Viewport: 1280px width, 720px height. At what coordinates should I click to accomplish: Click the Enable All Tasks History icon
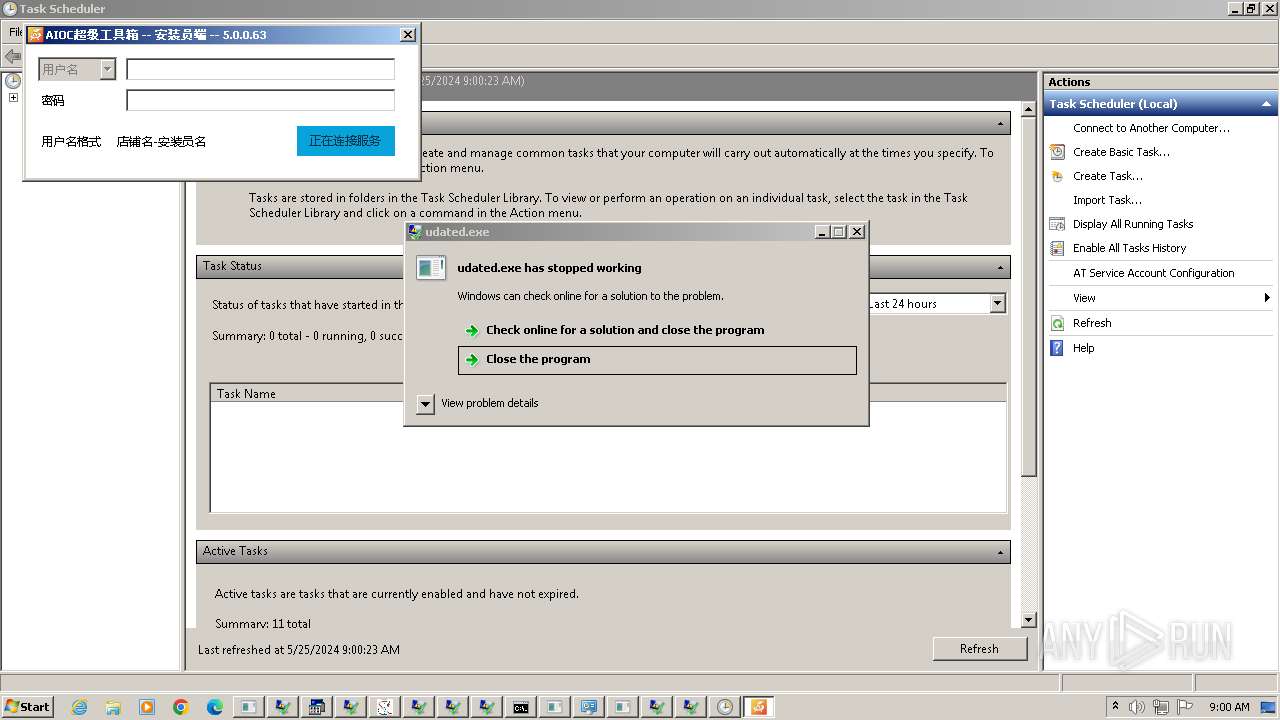1057,248
